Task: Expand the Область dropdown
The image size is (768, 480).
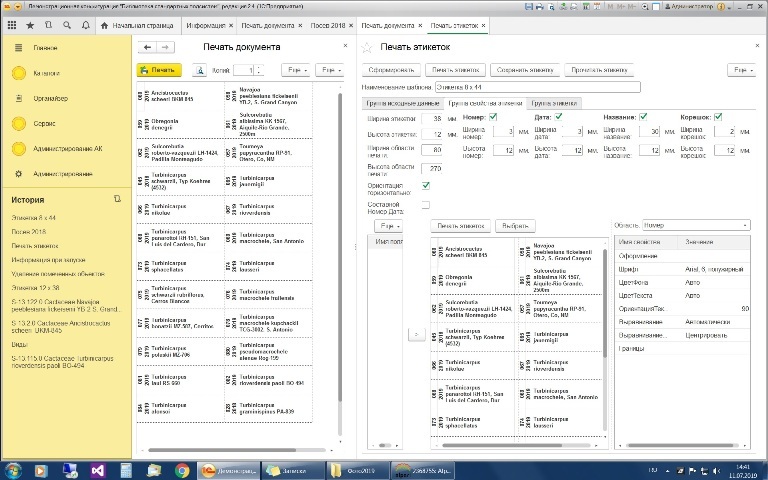Action: pos(747,226)
